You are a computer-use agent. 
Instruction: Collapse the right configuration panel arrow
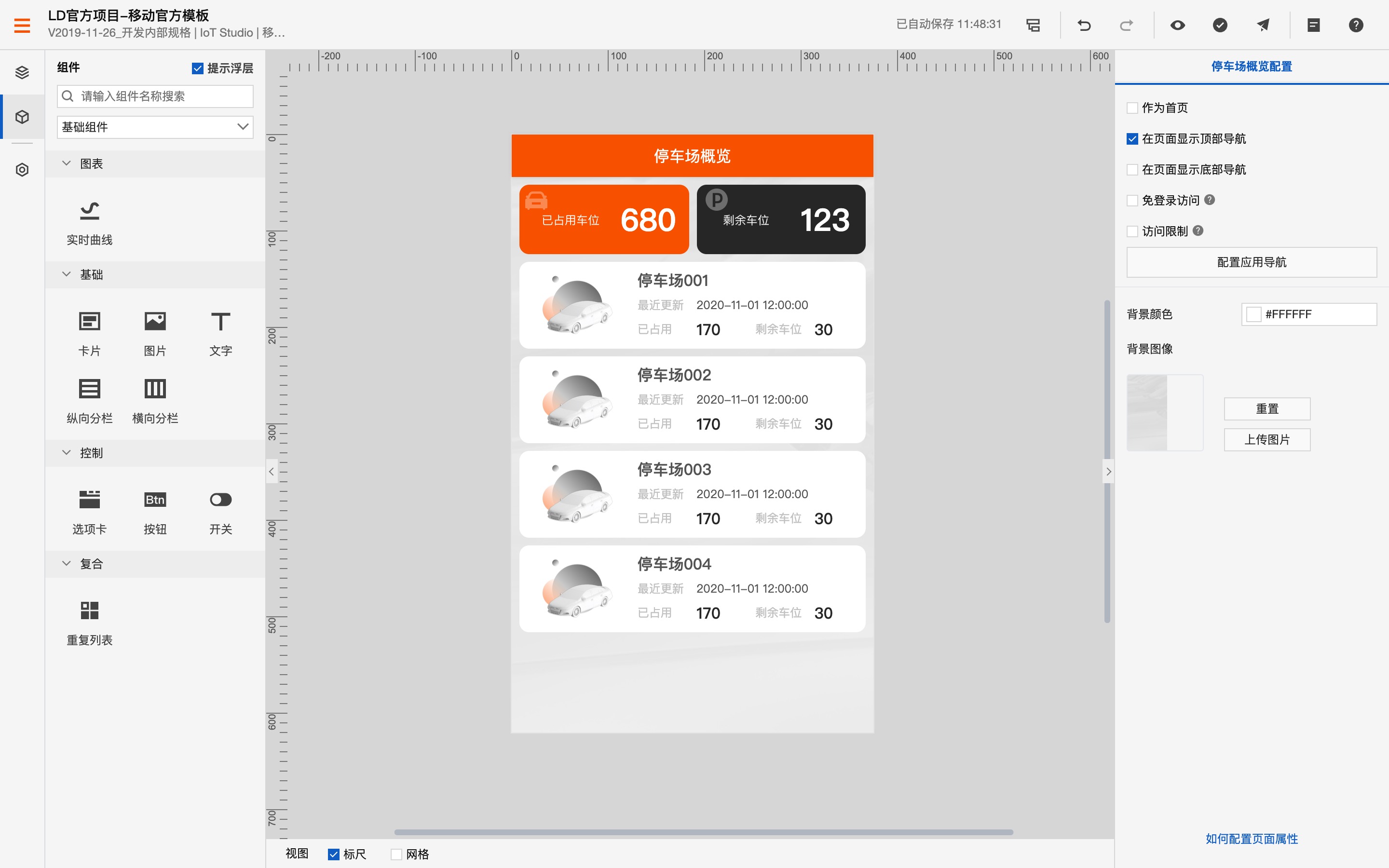point(1108,471)
